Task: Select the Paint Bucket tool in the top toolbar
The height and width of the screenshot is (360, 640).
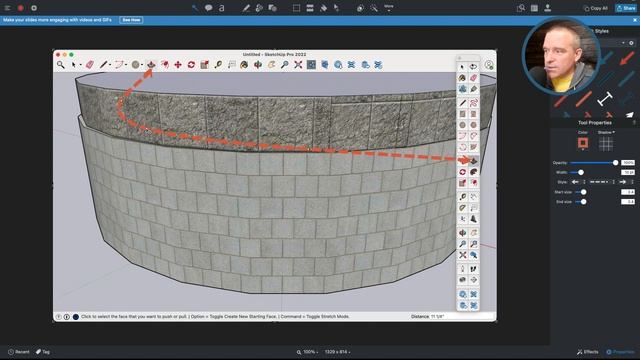Action: click(244, 64)
